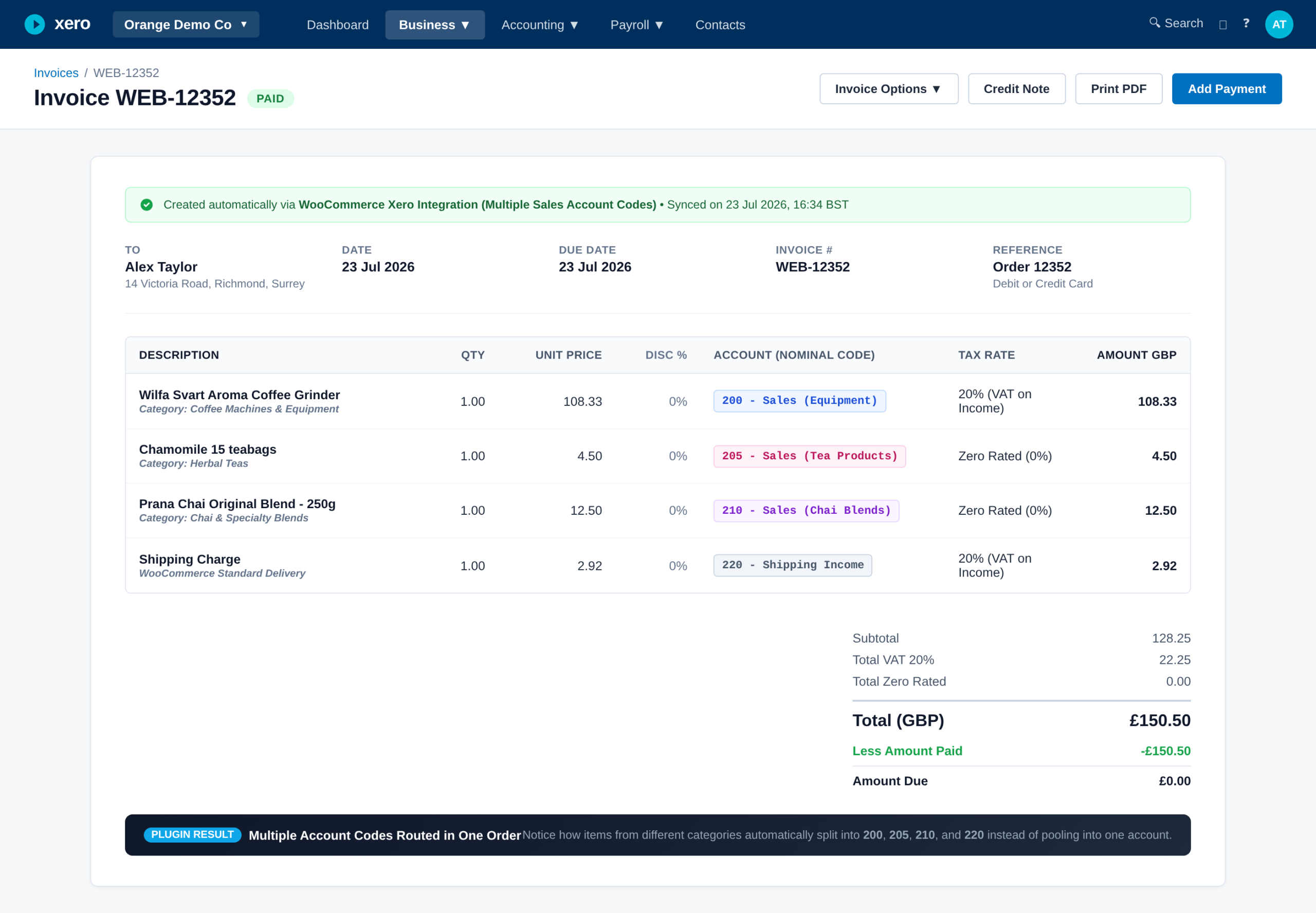Click the AMOUNT GBP column header
The height and width of the screenshot is (913, 1316).
coord(1136,355)
